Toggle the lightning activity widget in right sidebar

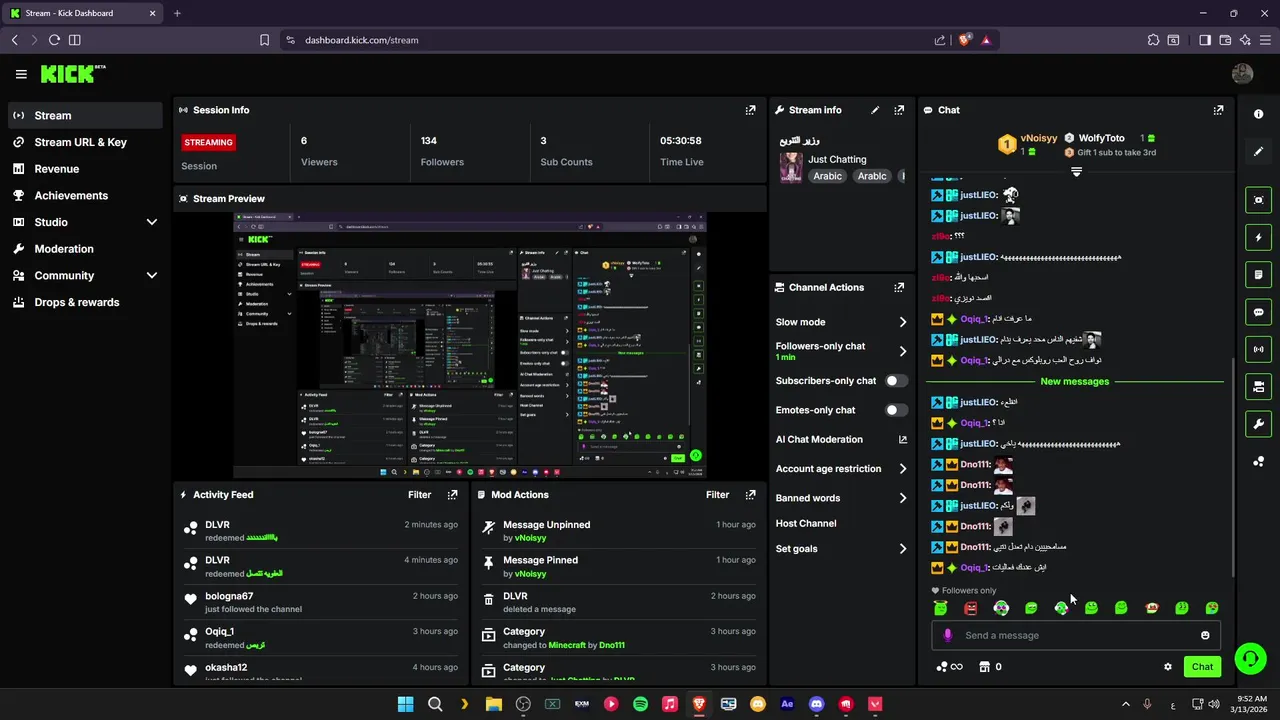1259,237
